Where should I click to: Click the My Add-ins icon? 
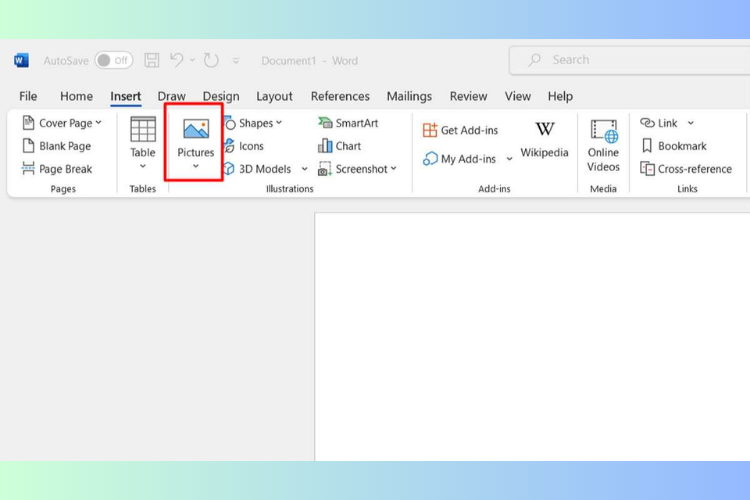click(x=430, y=158)
